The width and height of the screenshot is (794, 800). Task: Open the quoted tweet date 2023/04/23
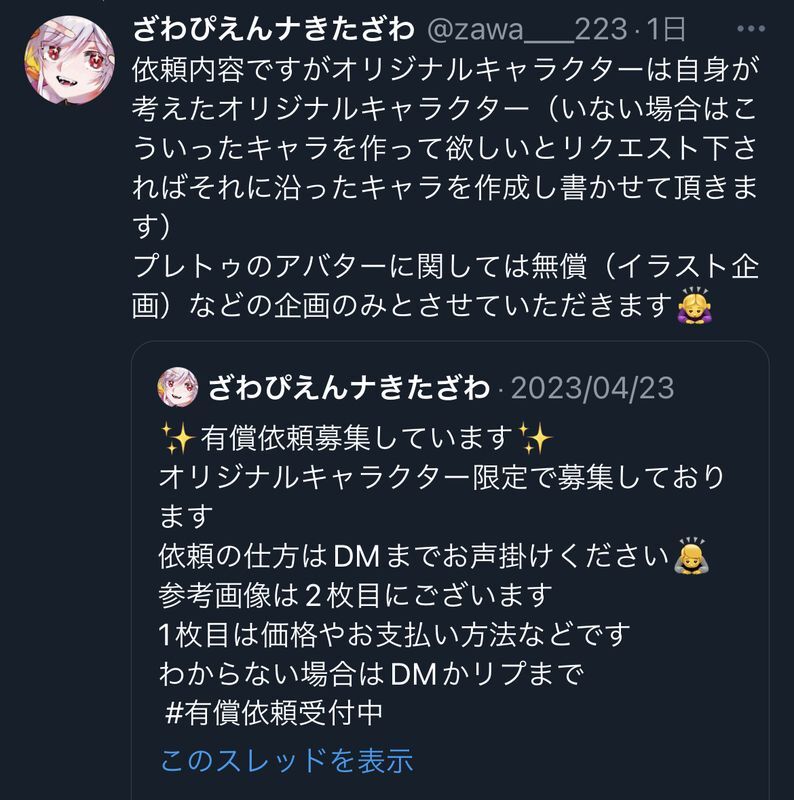[x=592, y=388]
